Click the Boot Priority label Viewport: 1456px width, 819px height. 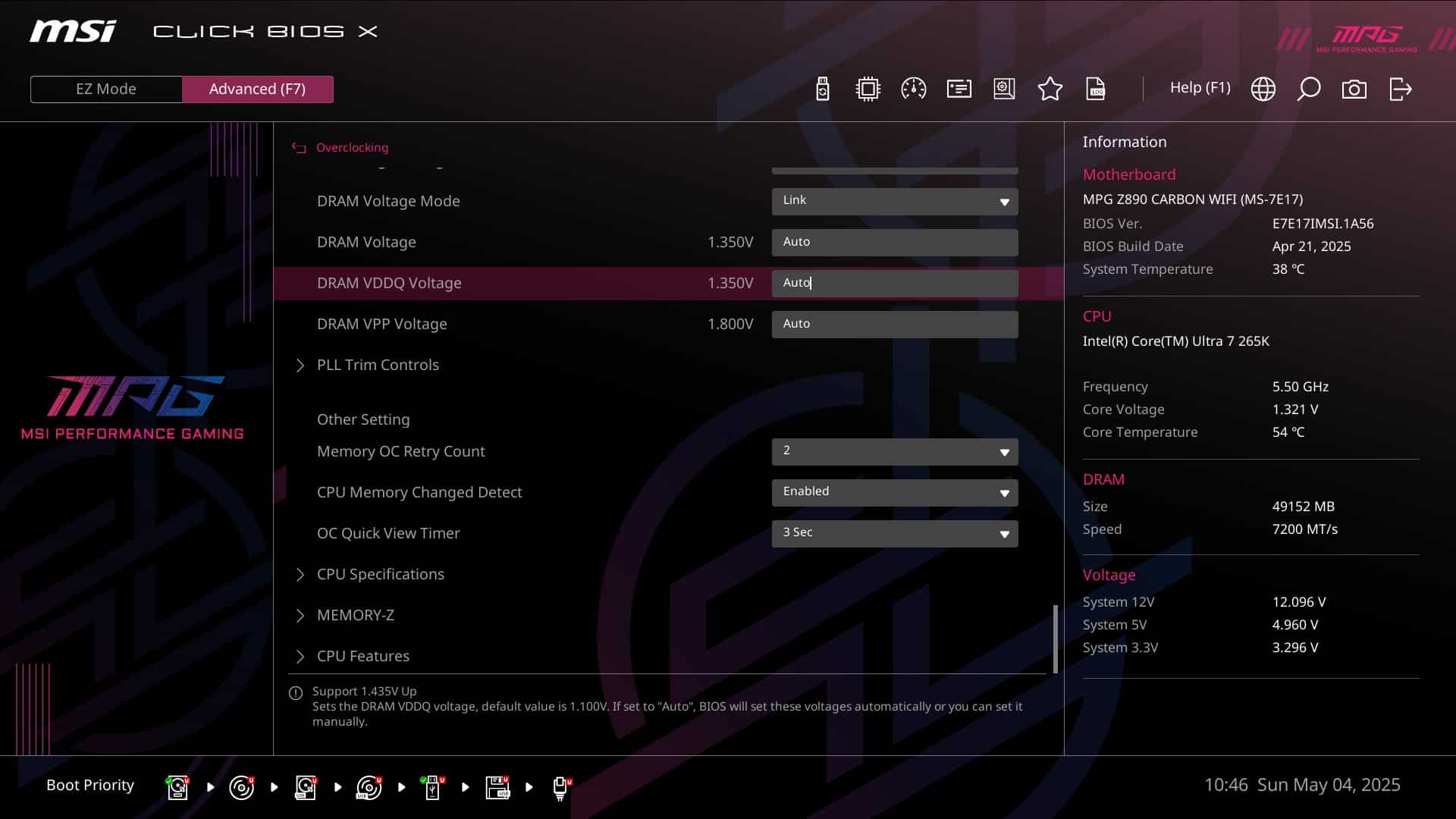(x=90, y=785)
